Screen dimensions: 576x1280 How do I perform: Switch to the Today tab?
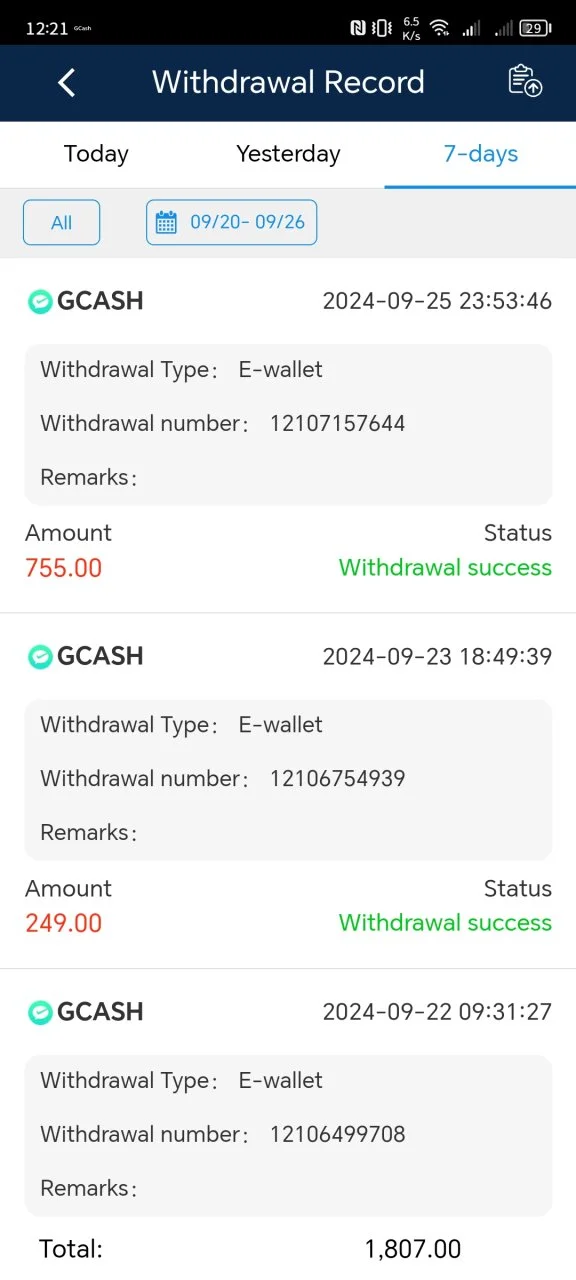pyautogui.click(x=96, y=154)
